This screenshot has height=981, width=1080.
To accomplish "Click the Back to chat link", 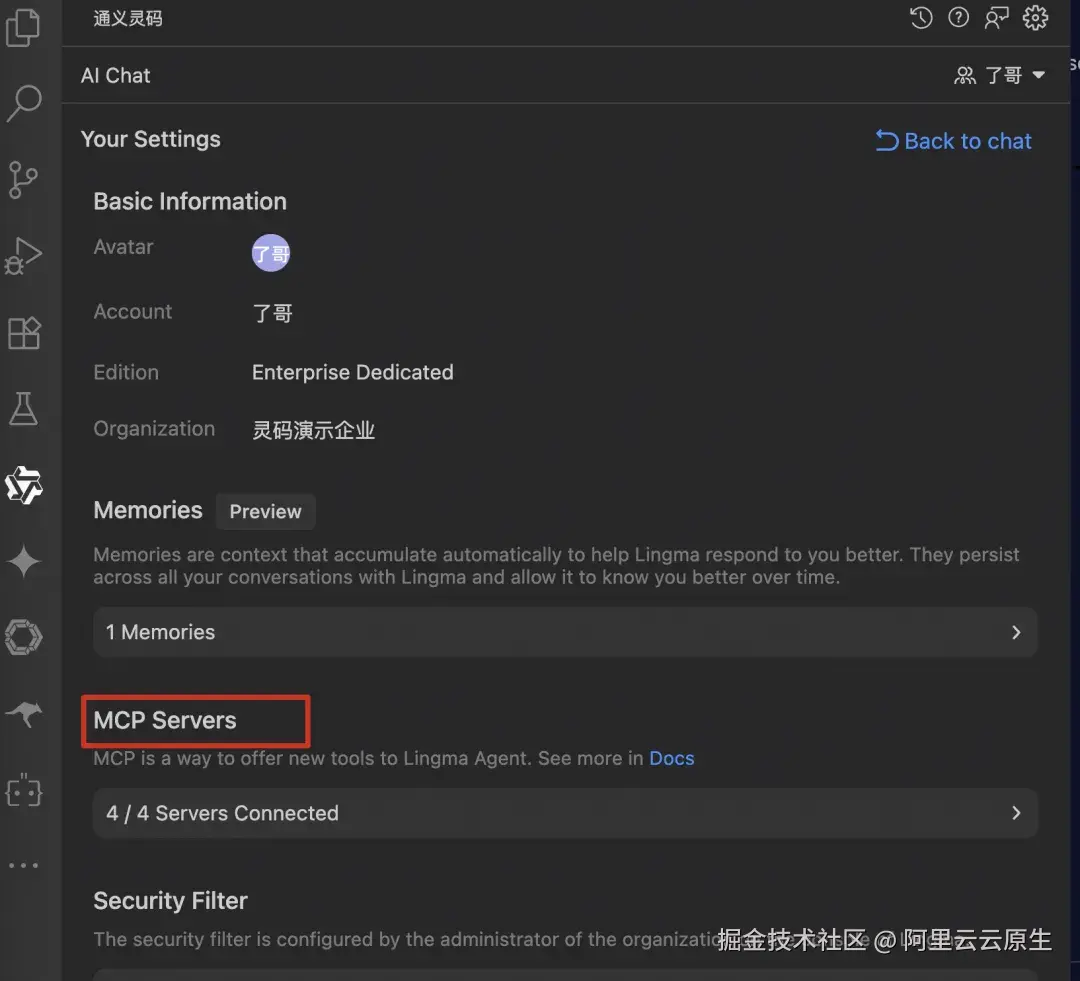I will 953,141.
